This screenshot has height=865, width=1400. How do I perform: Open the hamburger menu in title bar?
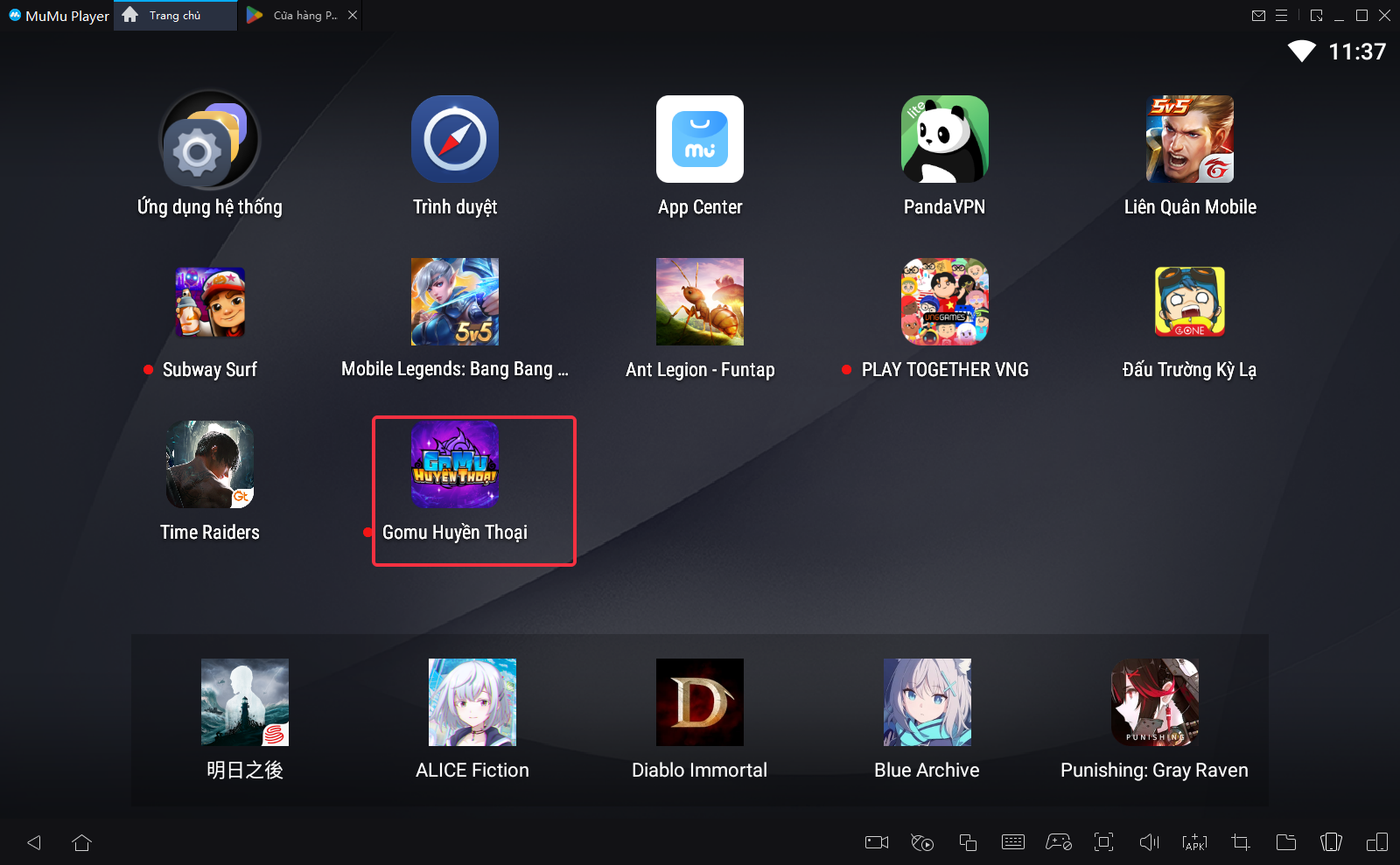click(x=1281, y=16)
